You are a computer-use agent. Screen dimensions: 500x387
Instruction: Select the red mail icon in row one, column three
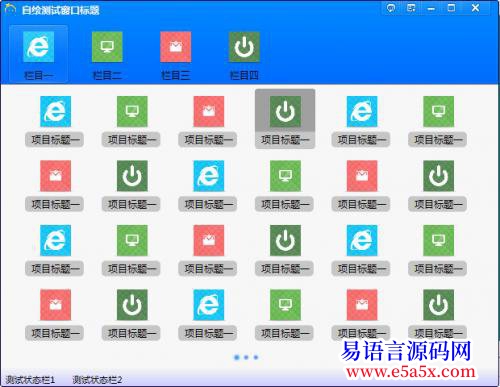click(209, 111)
